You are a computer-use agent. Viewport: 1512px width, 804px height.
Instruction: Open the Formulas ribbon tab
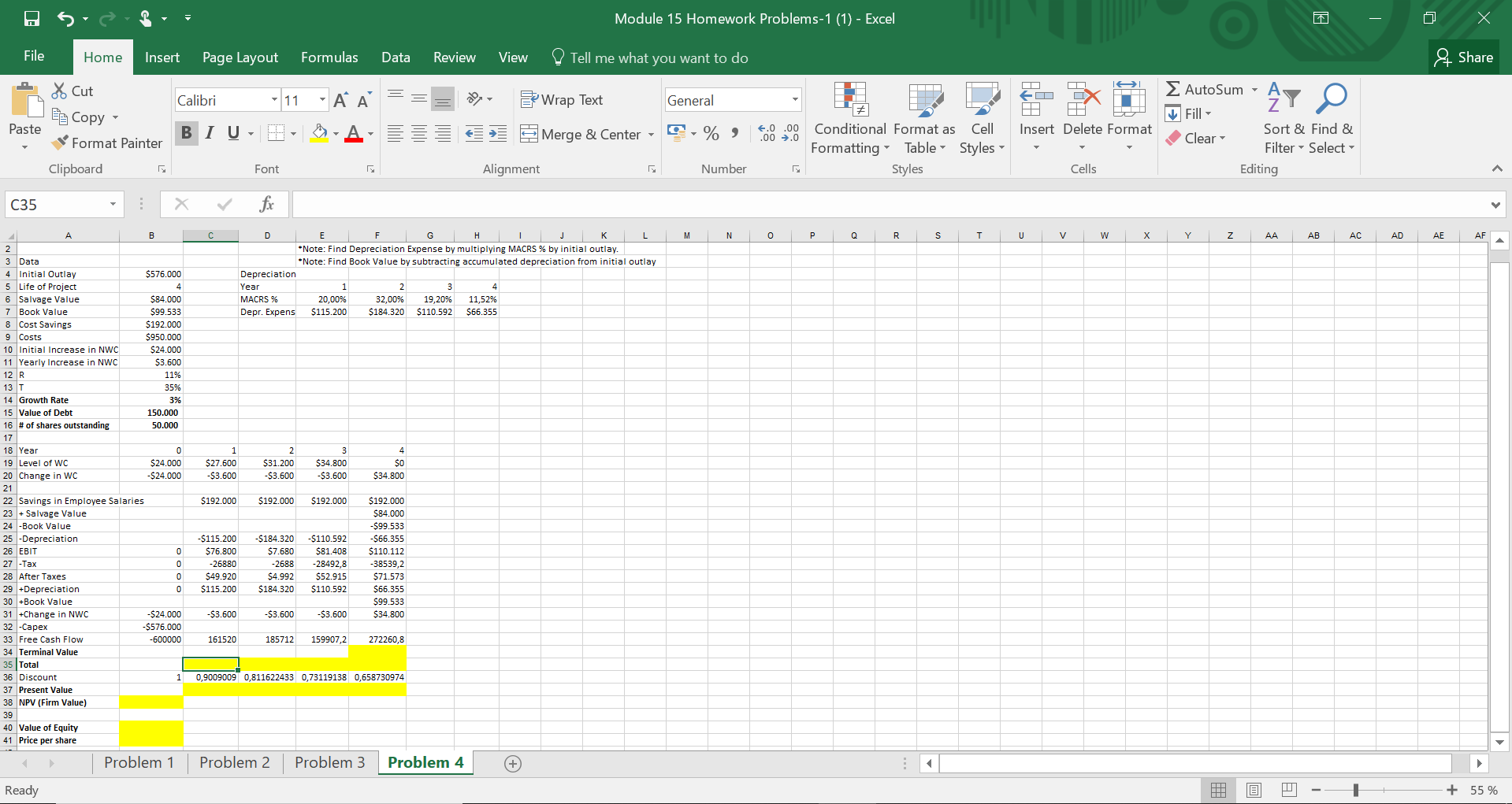(329, 57)
